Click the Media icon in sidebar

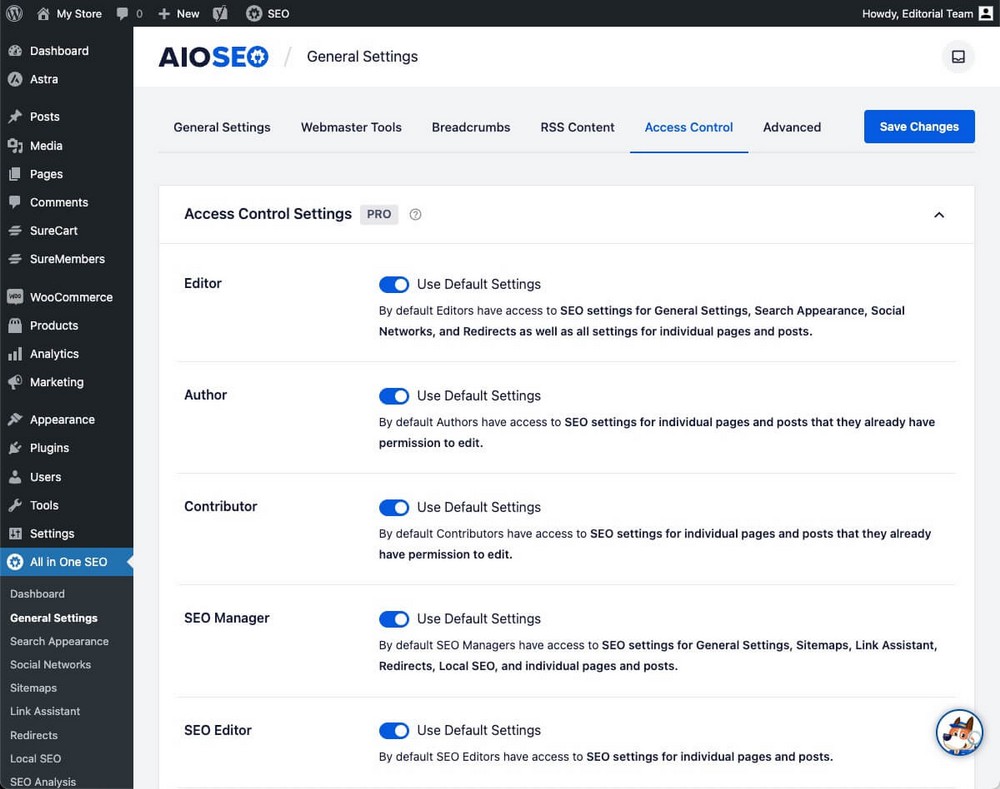tap(15, 145)
